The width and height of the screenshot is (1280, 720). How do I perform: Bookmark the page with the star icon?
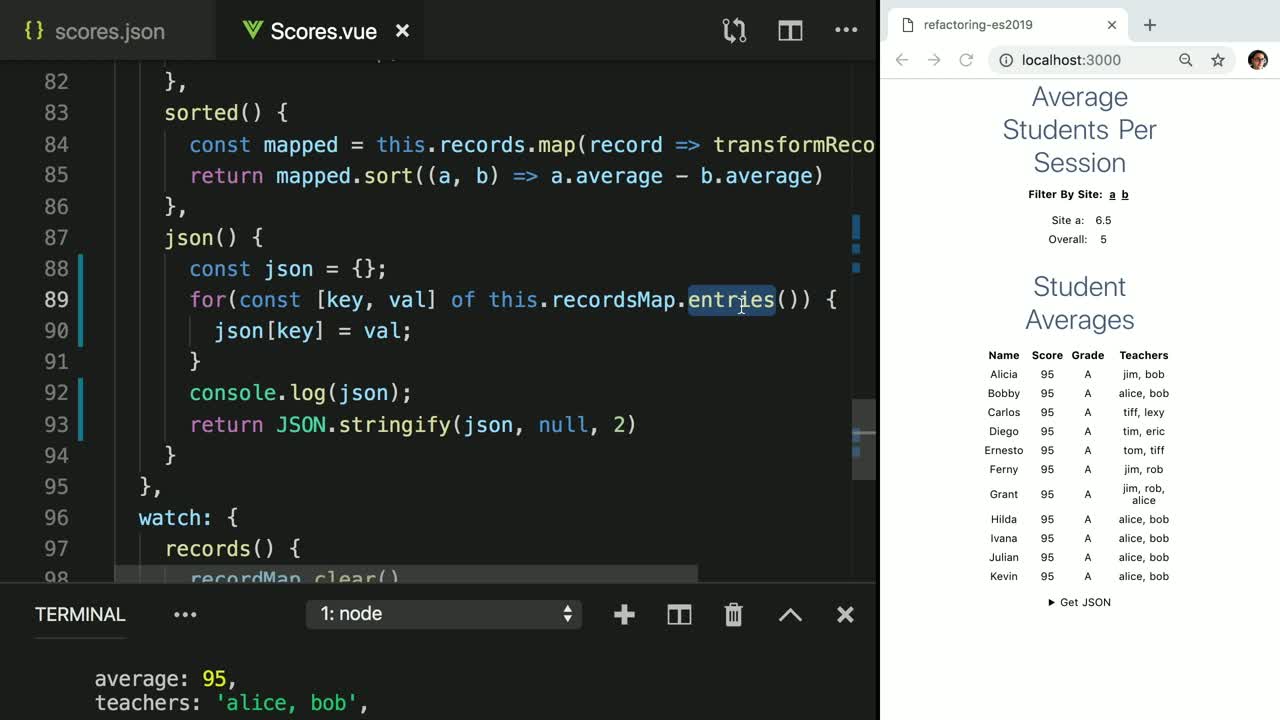tap(1218, 60)
